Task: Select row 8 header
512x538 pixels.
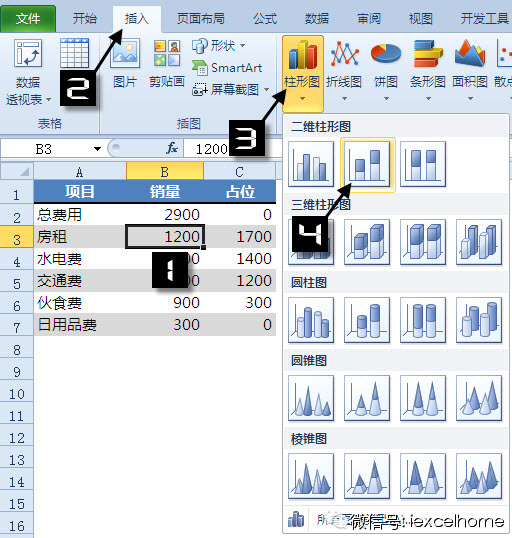Action: pyautogui.click(x=16, y=350)
